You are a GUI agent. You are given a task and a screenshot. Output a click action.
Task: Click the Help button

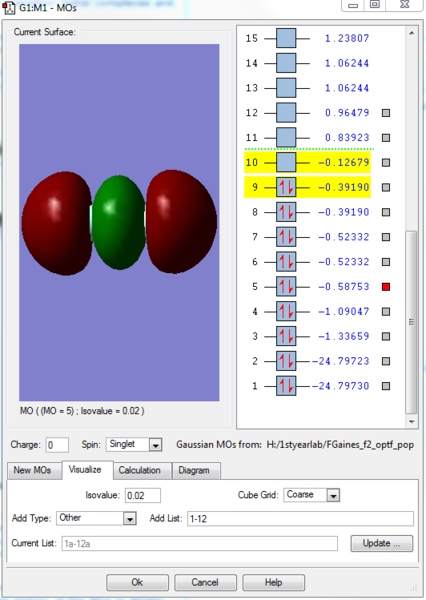274,582
